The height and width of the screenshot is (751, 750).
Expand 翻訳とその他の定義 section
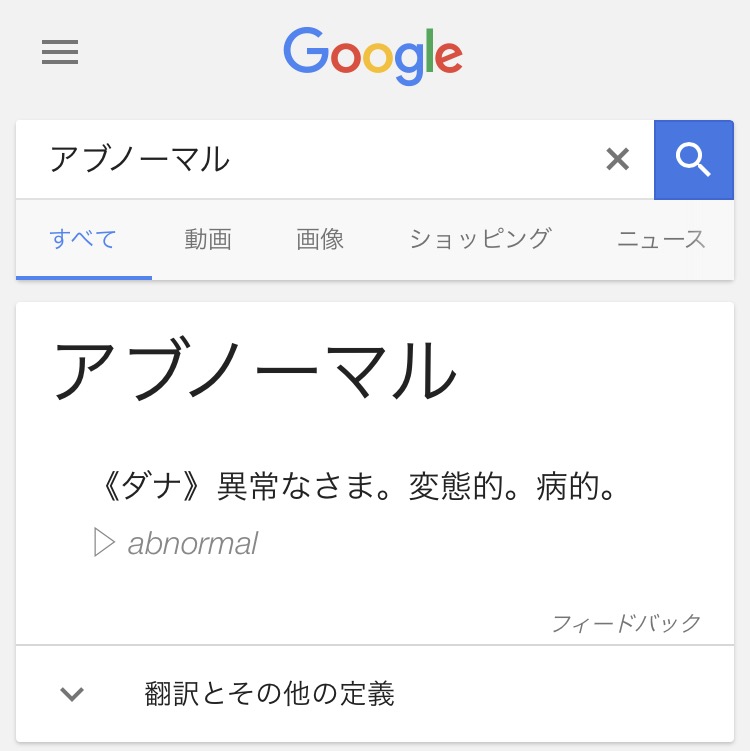[x=269, y=694]
